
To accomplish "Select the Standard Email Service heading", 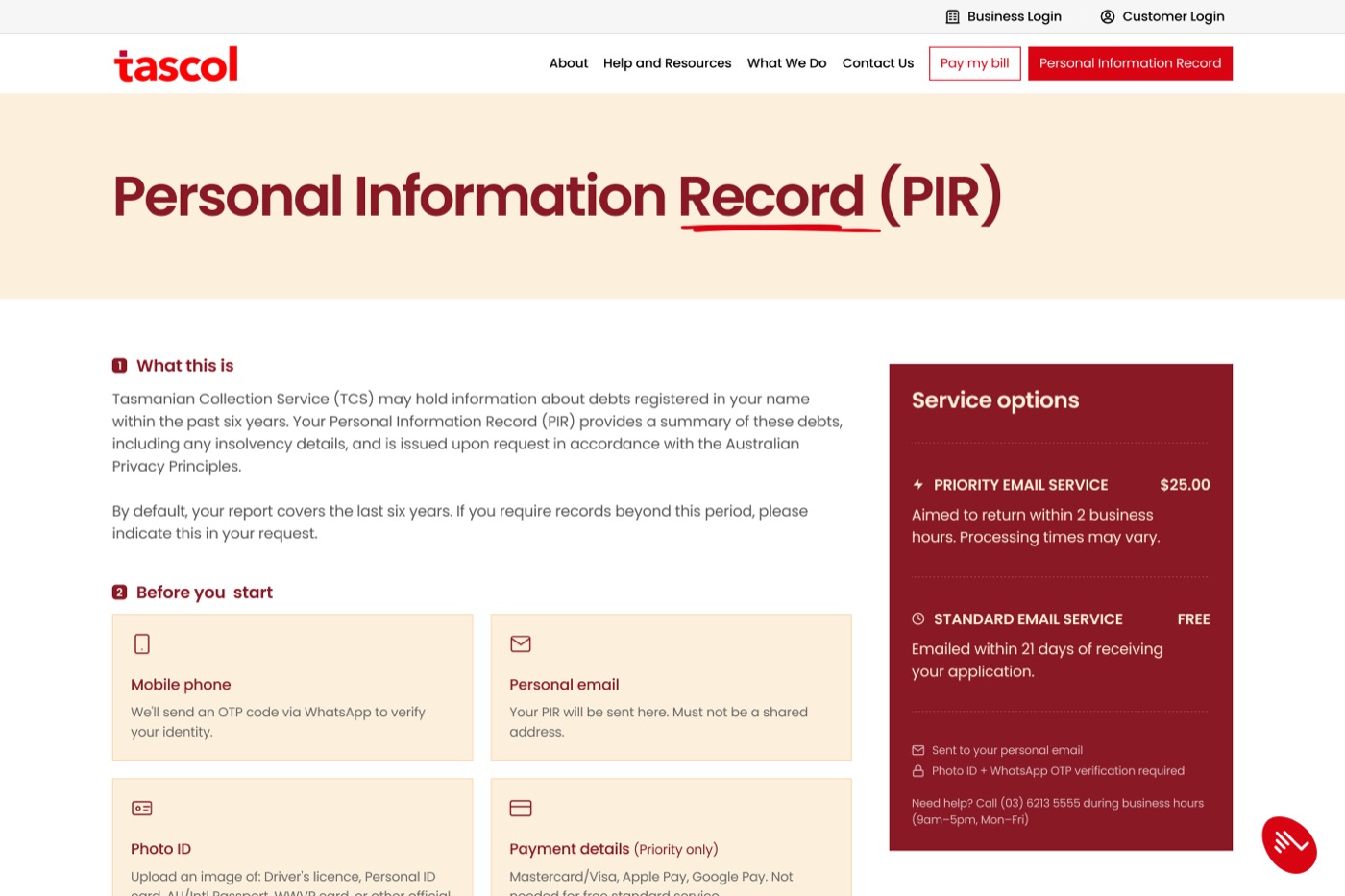I will [1028, 619].
